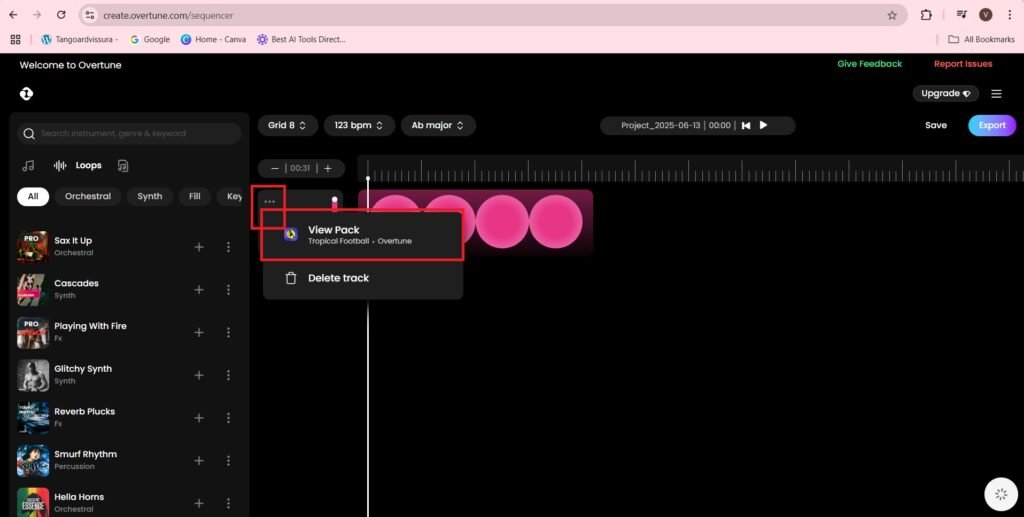
Task: Open Report Issues link
Action: (963, 64)
